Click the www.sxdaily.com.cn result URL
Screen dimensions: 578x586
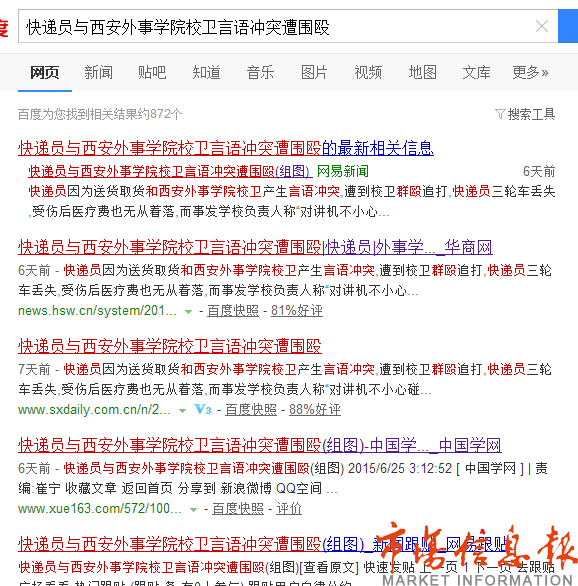tap(94, 410)
